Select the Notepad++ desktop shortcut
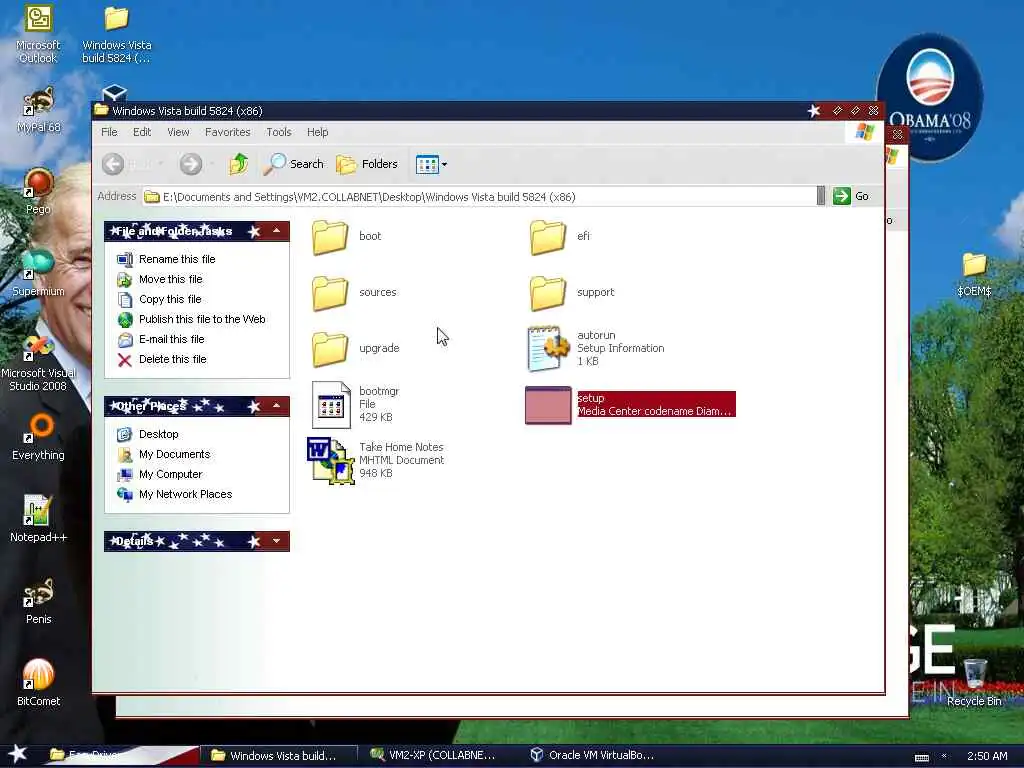The width and height of the screenshot is (1024, 768). [38, 519]
